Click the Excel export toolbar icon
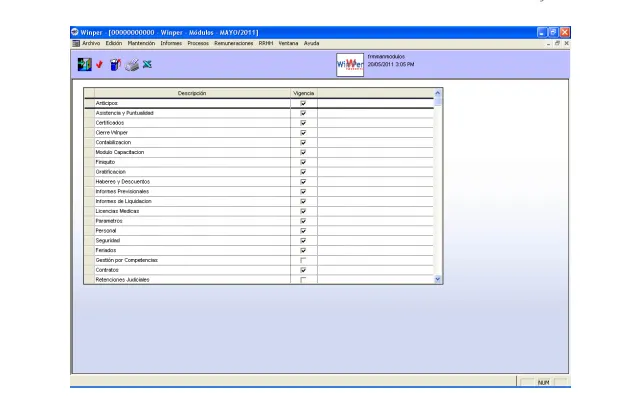 point(147,64)
